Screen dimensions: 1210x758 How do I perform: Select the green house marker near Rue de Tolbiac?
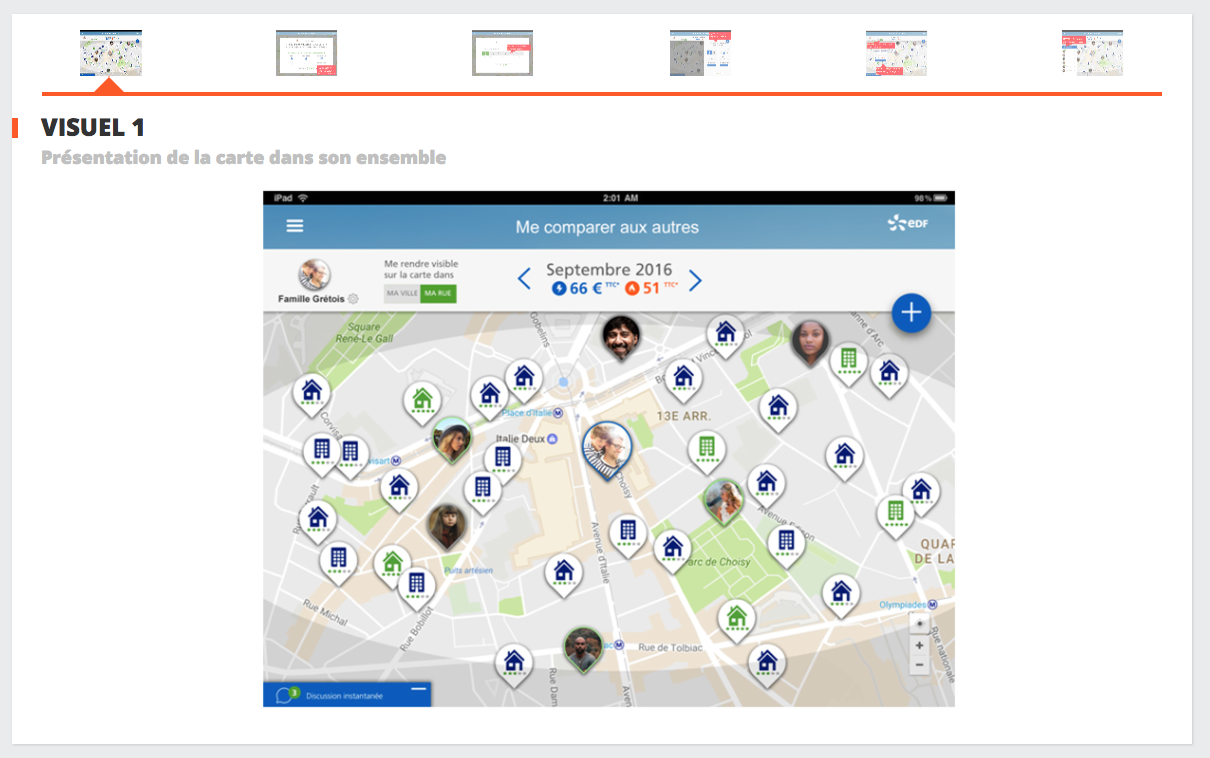[x=737, y=618]
